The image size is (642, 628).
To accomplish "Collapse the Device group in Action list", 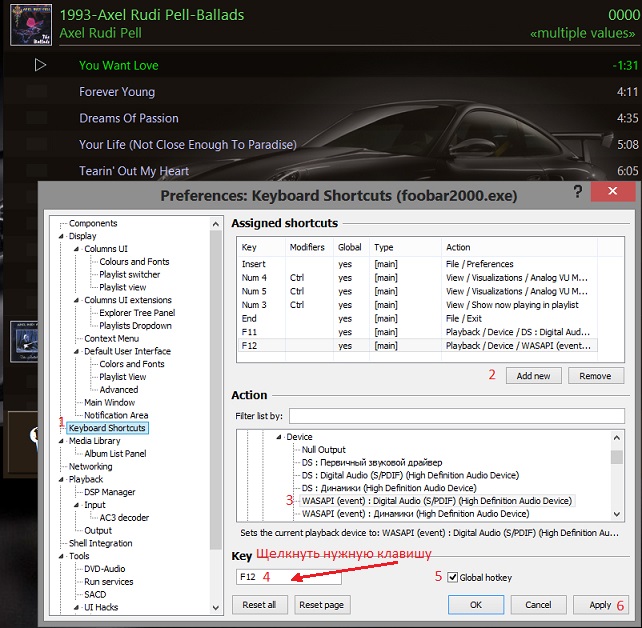I will tap(278, 437).
